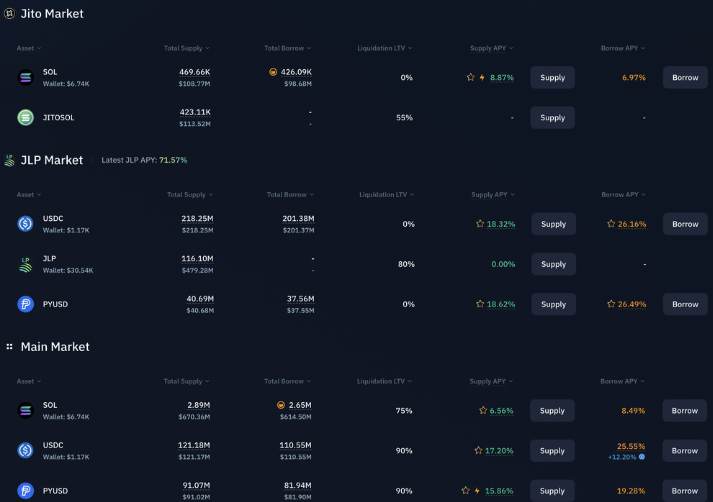The width and height of the screenshot is (713, 502).
Task: Click the Latest JLP APY 71.57% value
Action: click(x=173, y=160)
